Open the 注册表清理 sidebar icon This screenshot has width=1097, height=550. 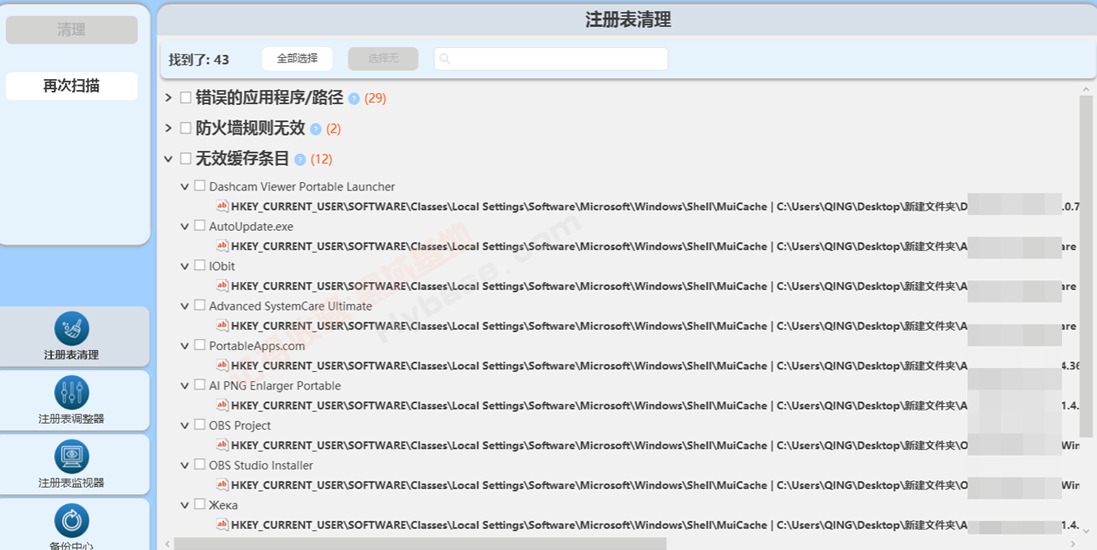pos(71,329)
